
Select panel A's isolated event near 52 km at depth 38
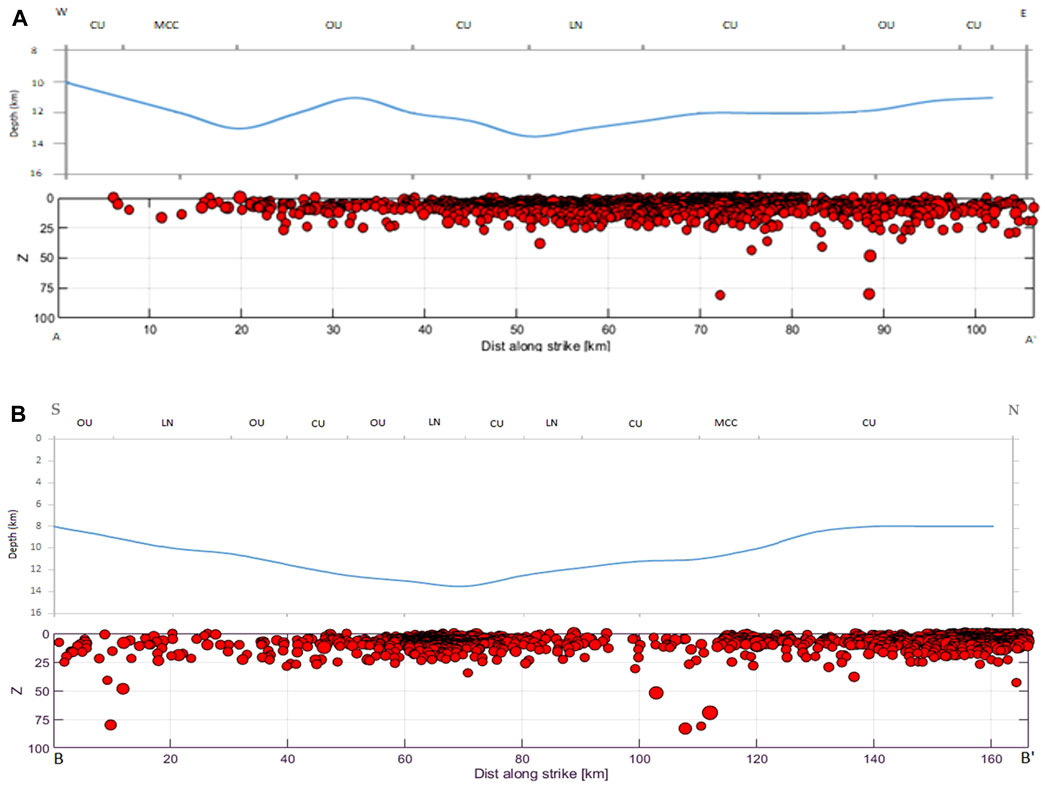click(540, 243)
